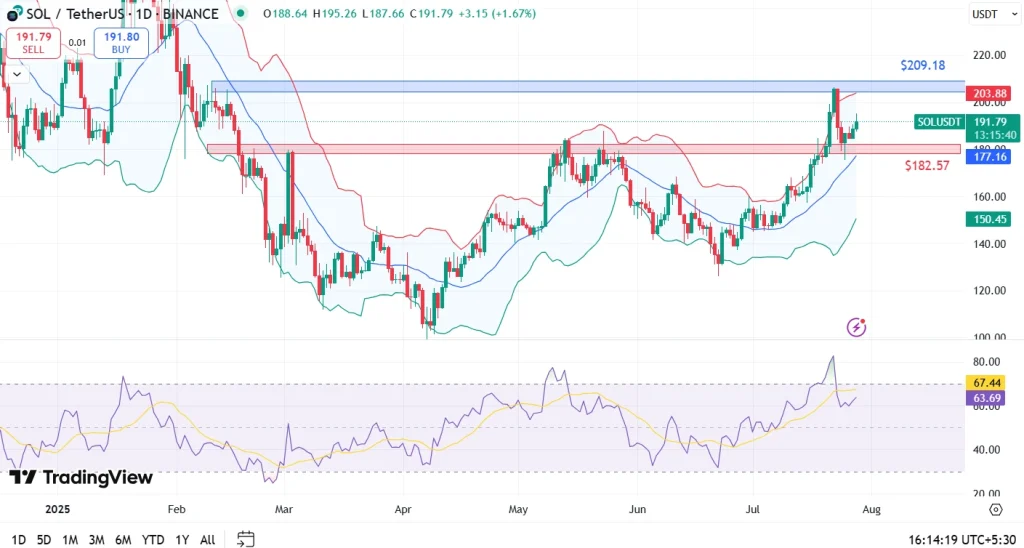The image size is (1024, 548).
Task: Select the red support zone rectangle
Action: point(580,149)
